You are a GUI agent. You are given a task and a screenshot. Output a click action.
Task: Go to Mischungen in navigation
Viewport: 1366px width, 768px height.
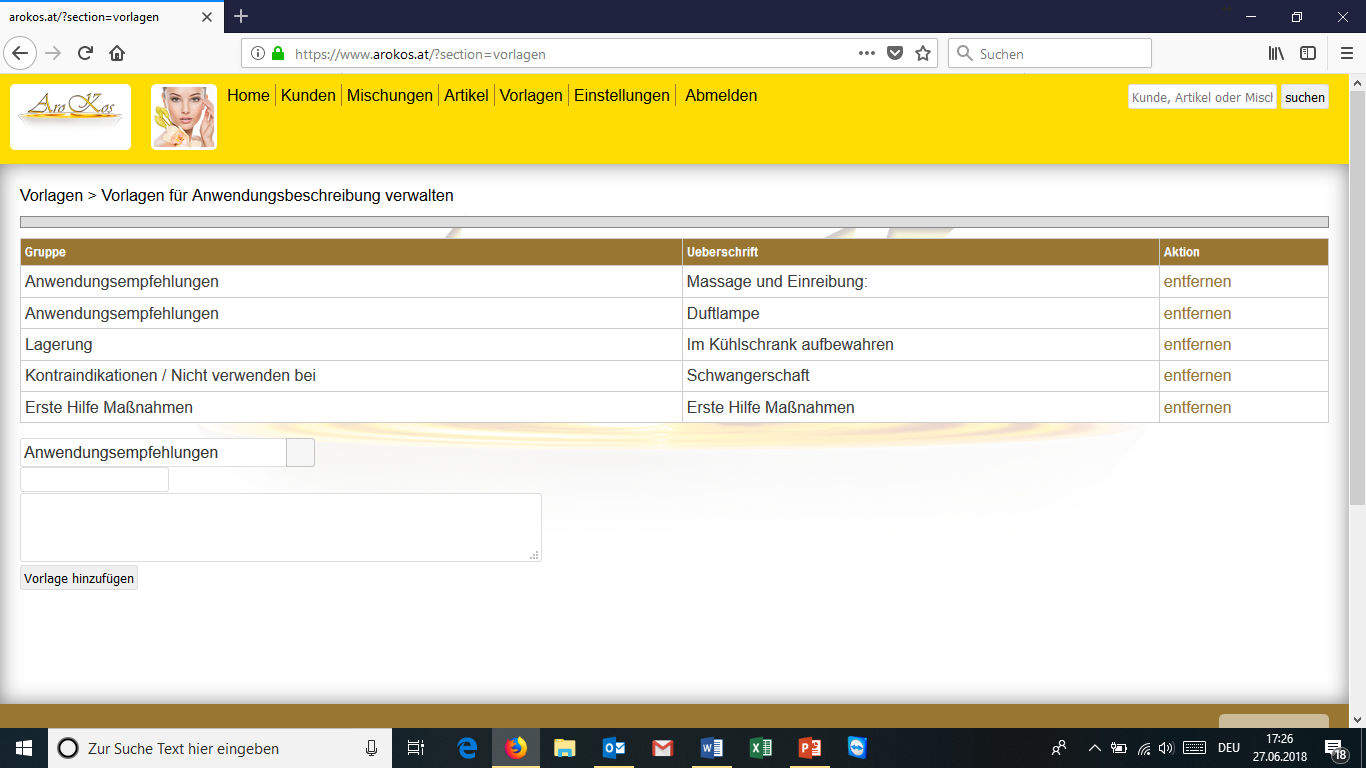click(390, 96)
